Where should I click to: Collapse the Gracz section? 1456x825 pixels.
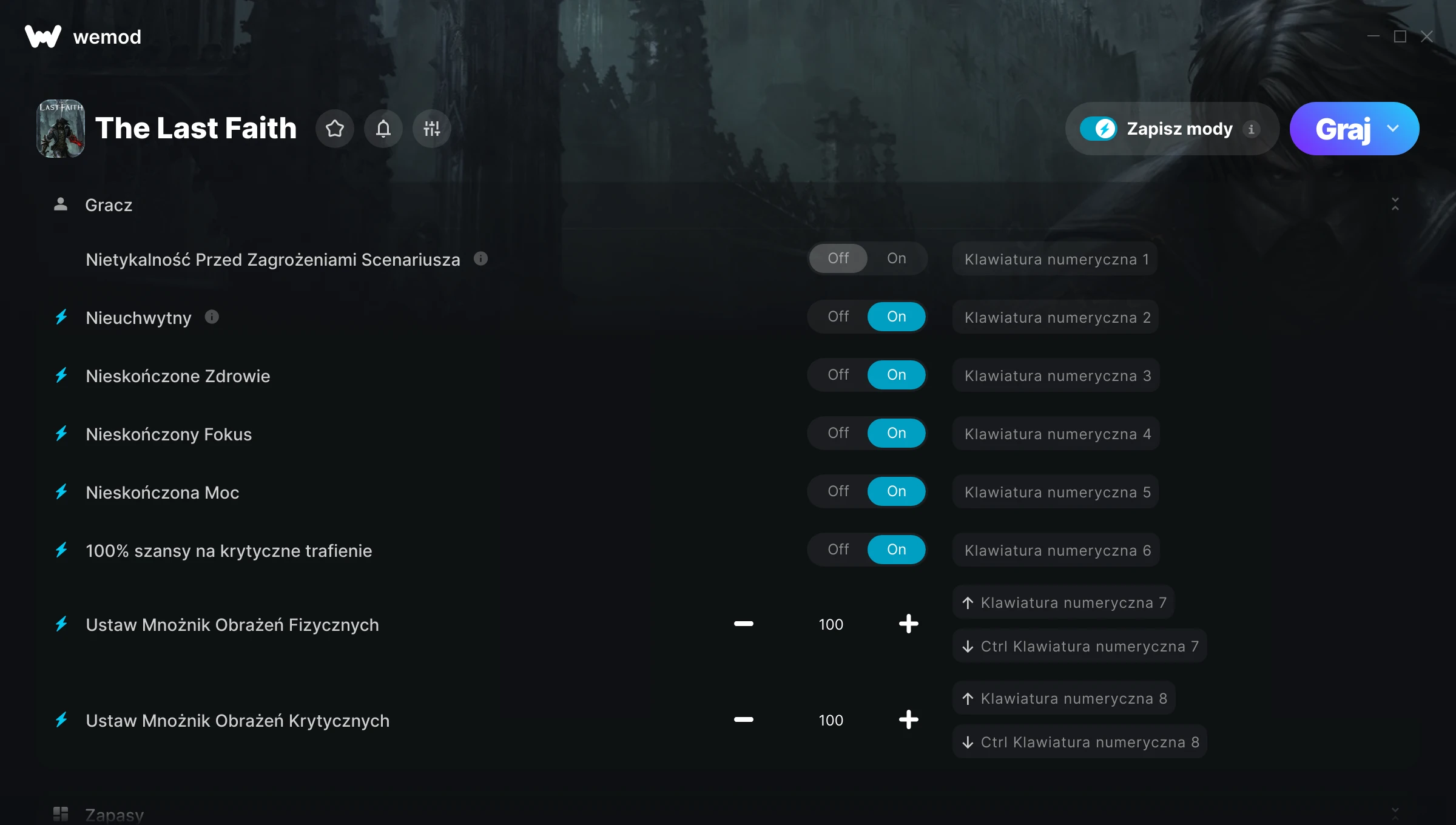pos(1395,204)
